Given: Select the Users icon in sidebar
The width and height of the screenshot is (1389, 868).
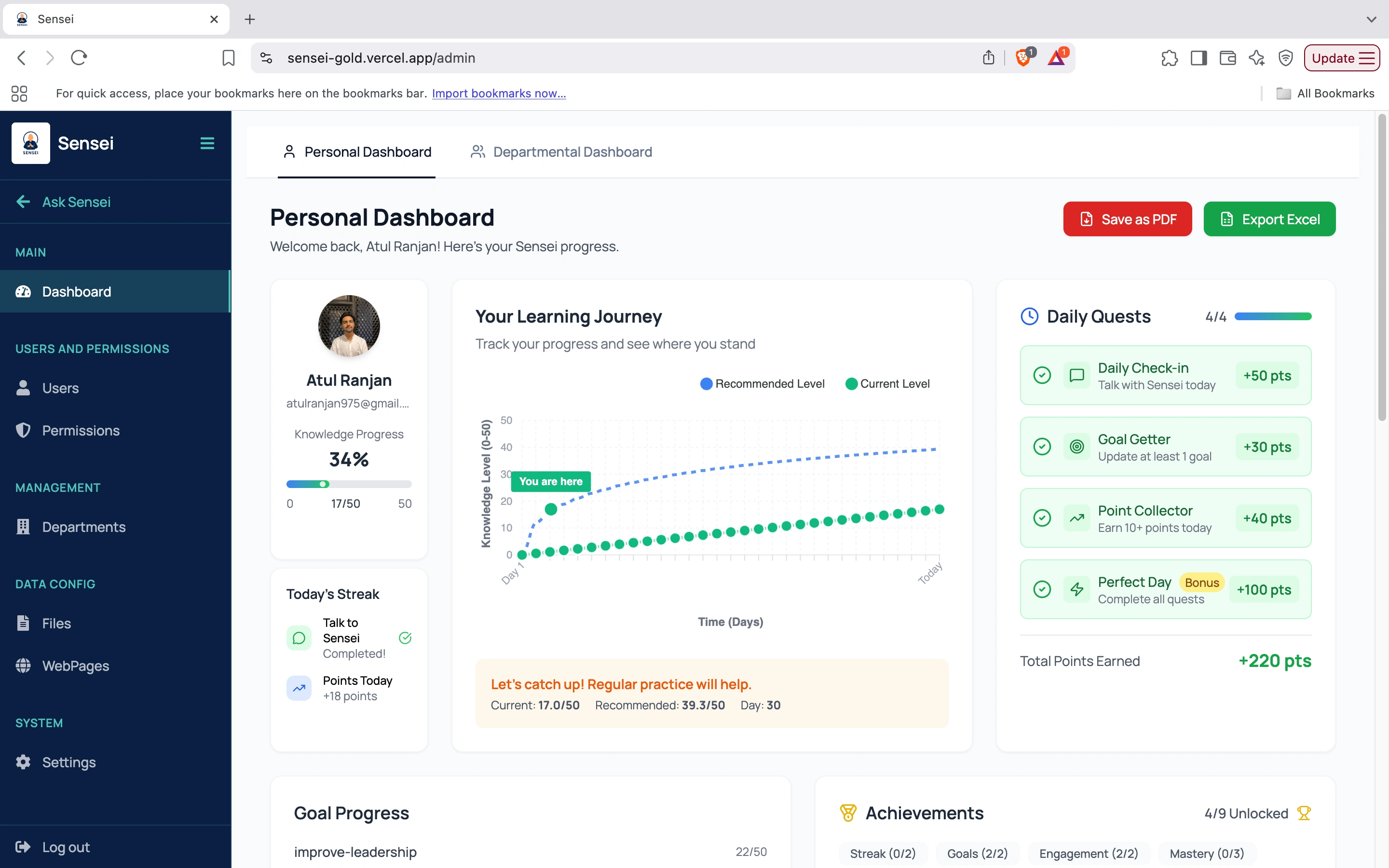Looking at the screenshot, I should pyautogui.click(x=24, y=388).
